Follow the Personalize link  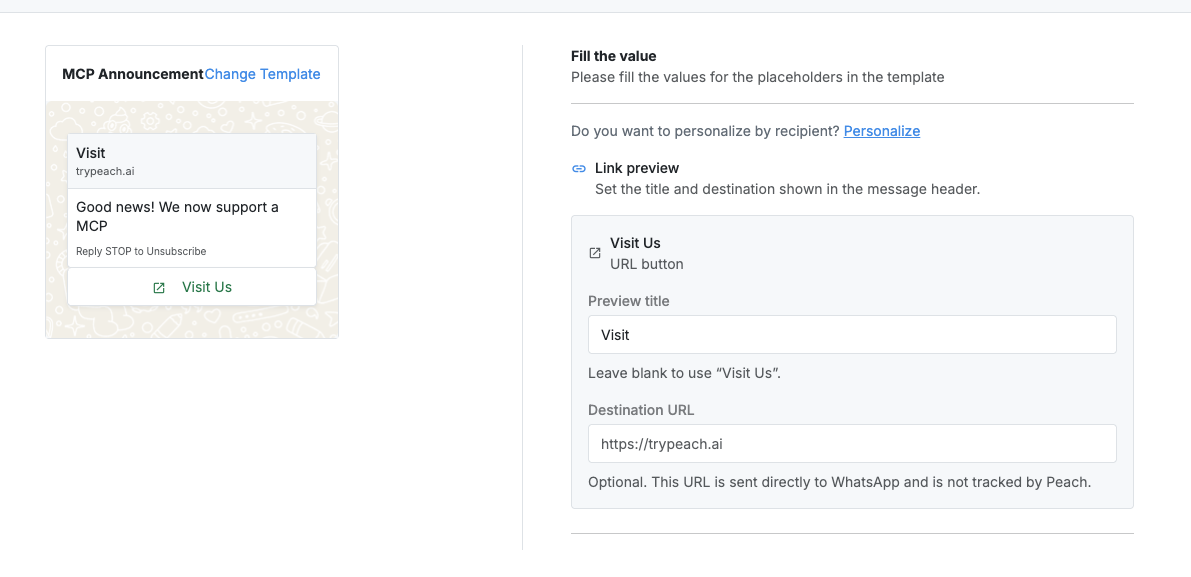[882, 131]
